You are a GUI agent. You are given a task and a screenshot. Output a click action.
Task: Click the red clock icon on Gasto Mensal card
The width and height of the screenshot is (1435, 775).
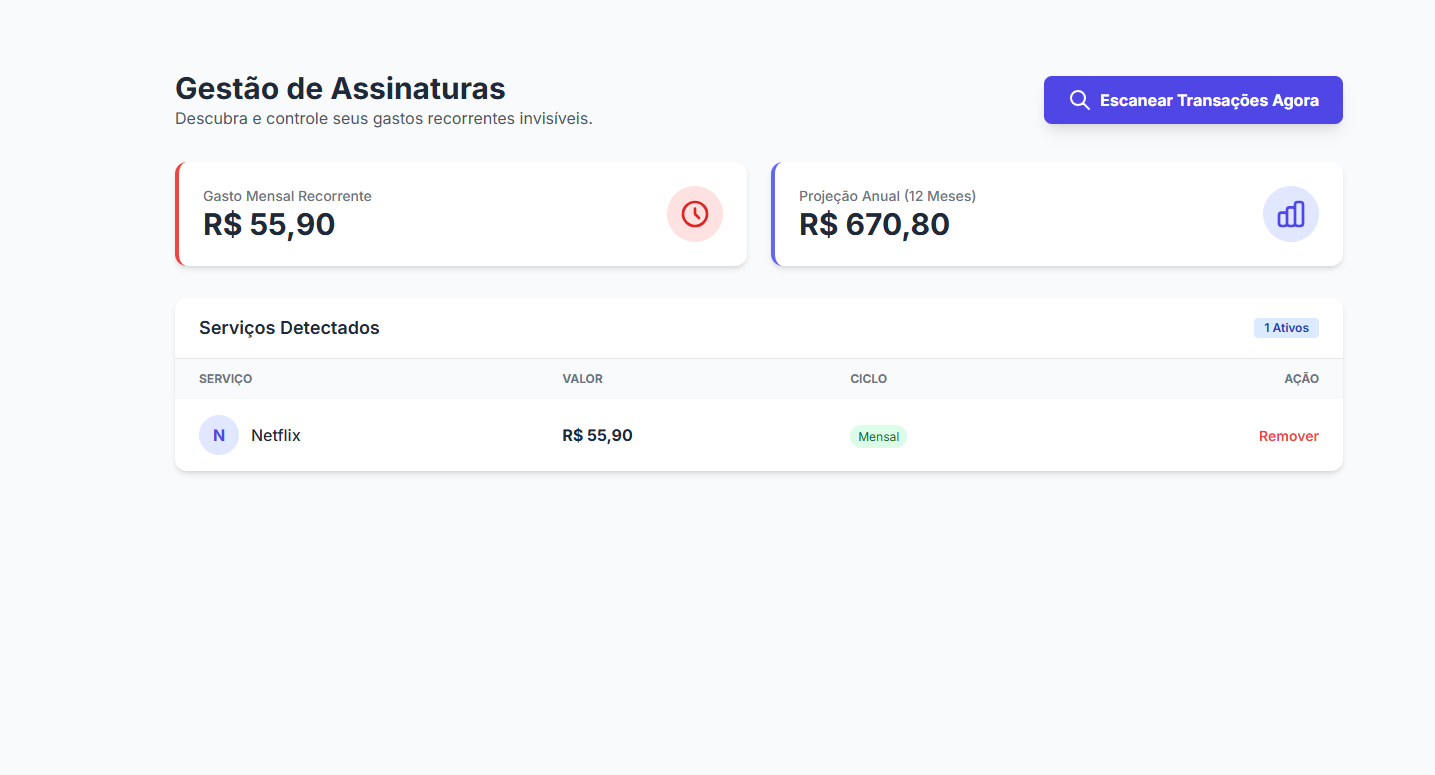(694, 214)
